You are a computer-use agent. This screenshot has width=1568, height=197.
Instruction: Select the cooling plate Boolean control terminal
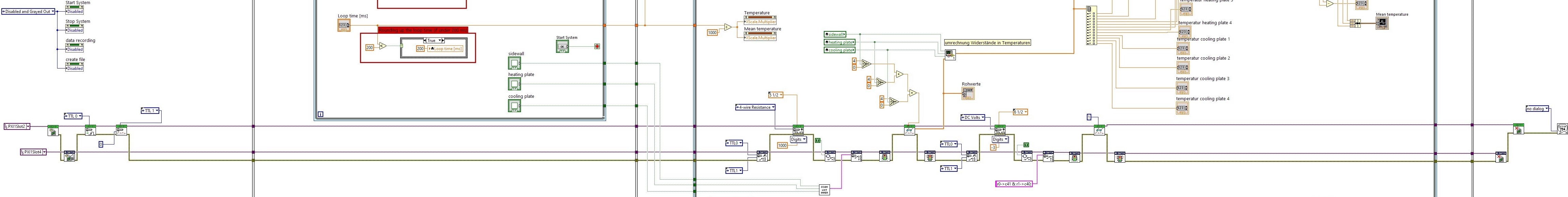(514, 106)
